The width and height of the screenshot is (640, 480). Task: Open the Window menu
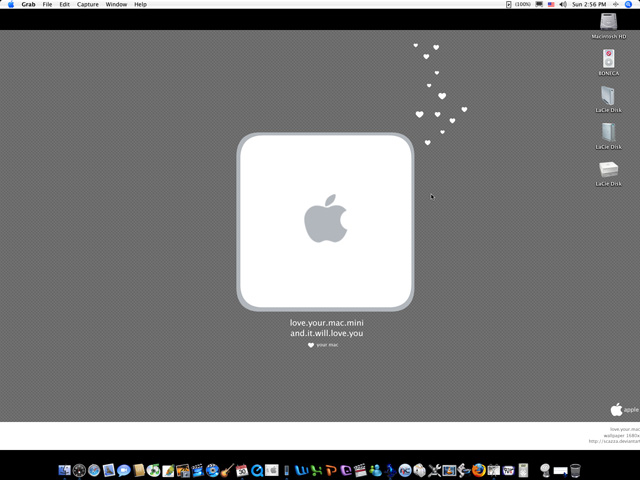[x=116, y=4]
